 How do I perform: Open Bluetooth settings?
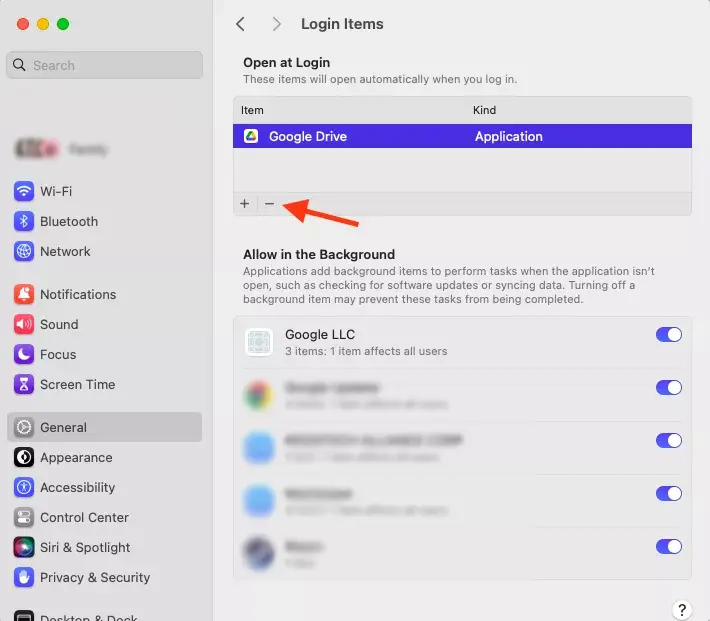click(104, 221)
